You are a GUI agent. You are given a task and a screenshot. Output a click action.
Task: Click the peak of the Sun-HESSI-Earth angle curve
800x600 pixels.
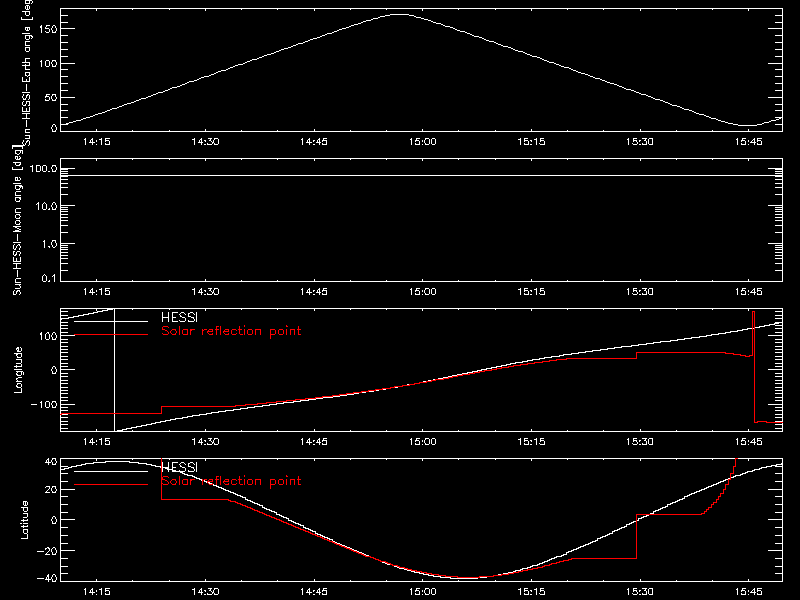coord(400,15)
